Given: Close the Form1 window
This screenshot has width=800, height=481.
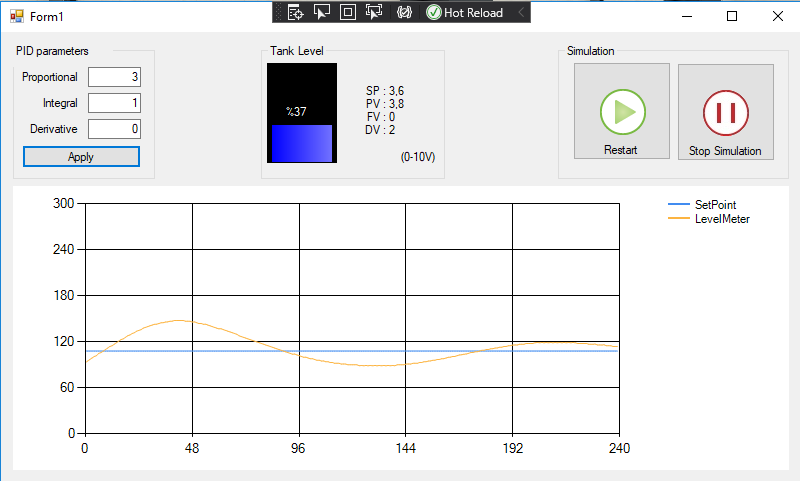Looking at the screenshot, I should coord(778,16).
